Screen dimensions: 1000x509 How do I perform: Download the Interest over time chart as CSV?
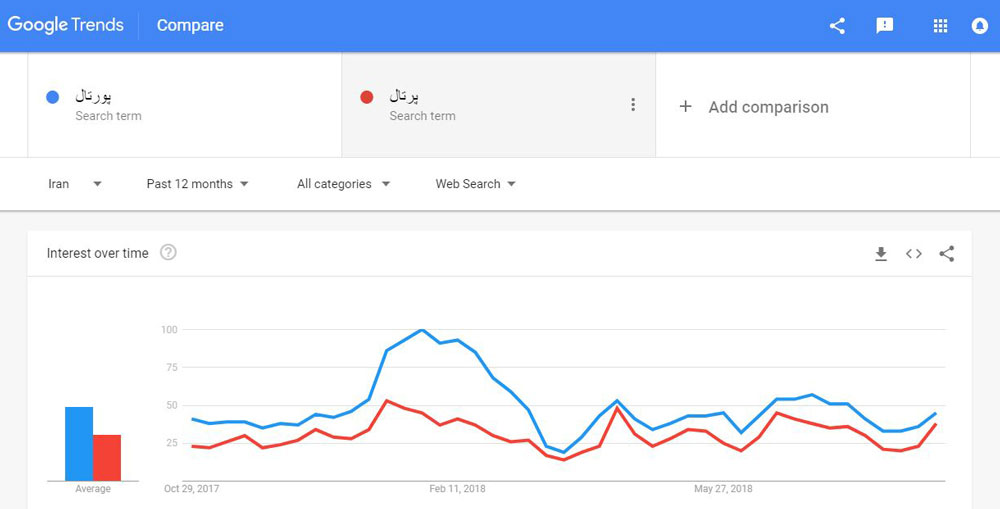[881, 254]
